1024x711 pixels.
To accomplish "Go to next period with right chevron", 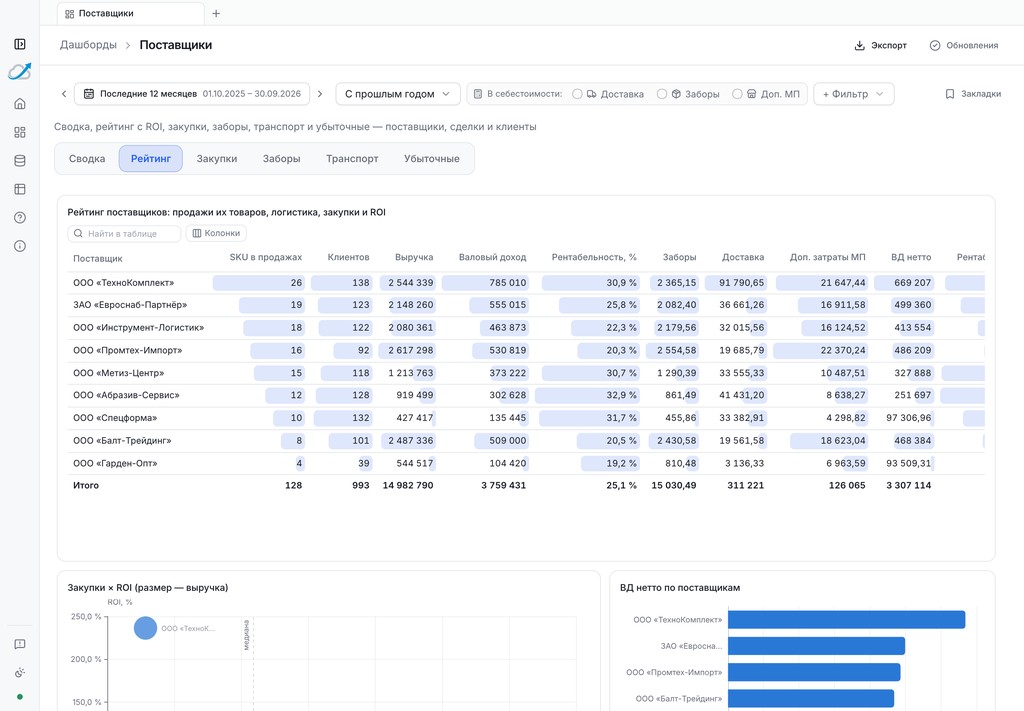I will click(x=320, y=94).
